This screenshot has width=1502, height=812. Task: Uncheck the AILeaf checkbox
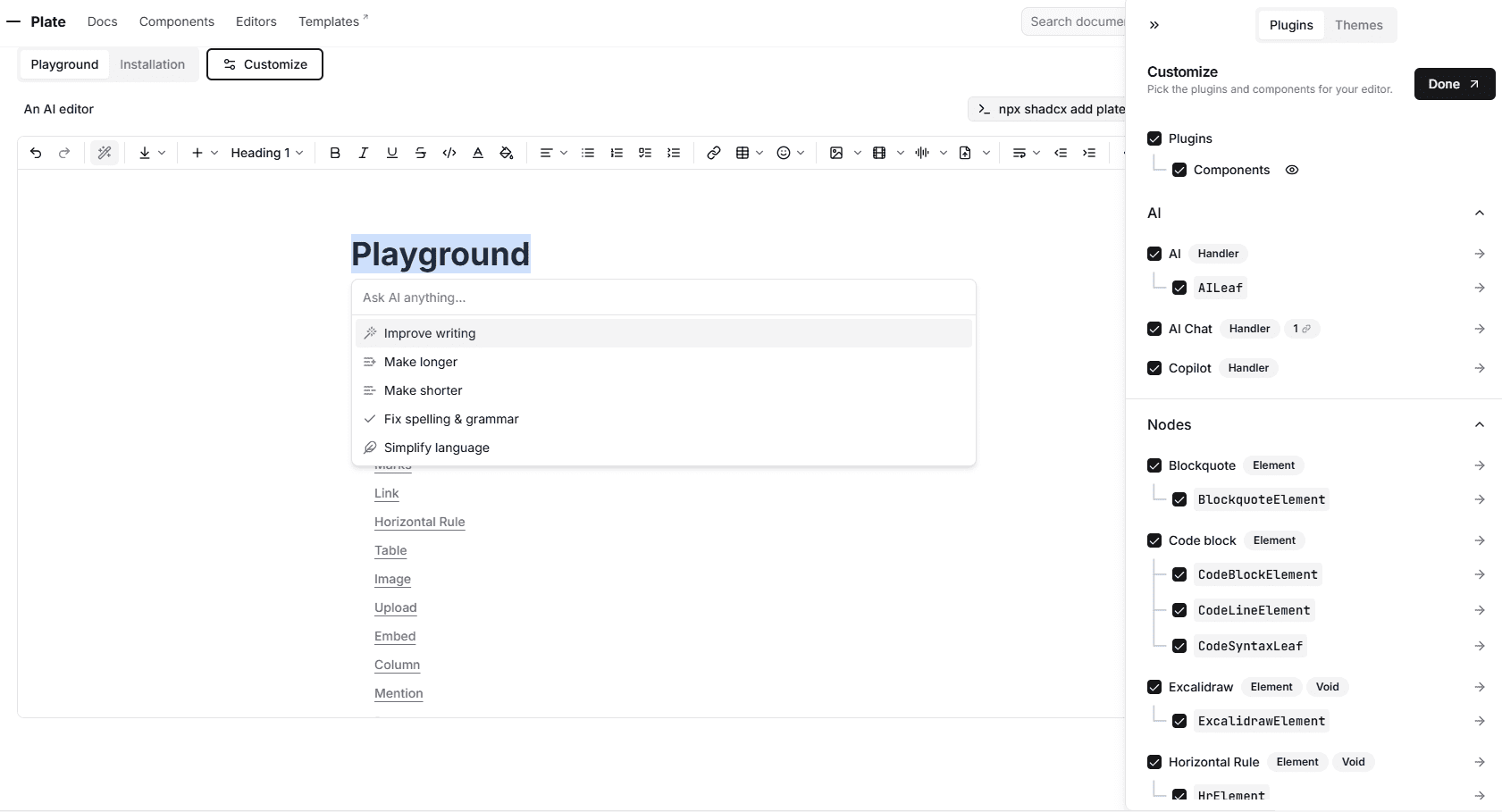[x=1179, y=288]
